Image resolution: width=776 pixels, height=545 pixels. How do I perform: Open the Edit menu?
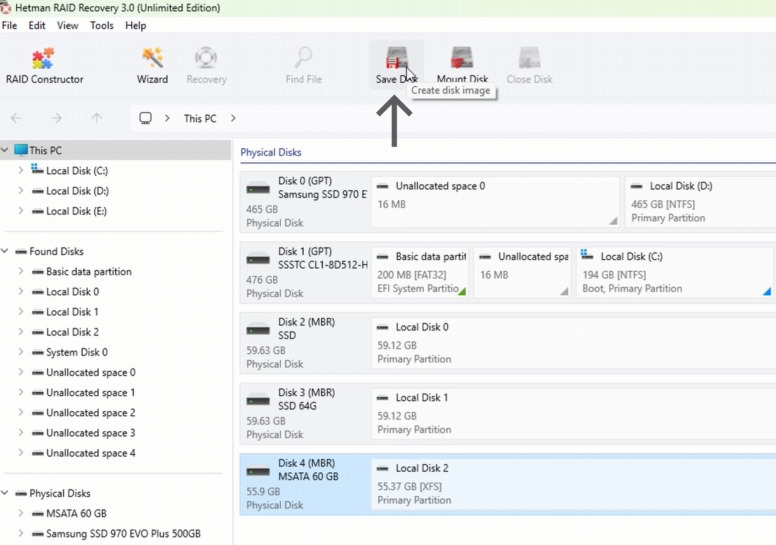[x=37, y=26]
